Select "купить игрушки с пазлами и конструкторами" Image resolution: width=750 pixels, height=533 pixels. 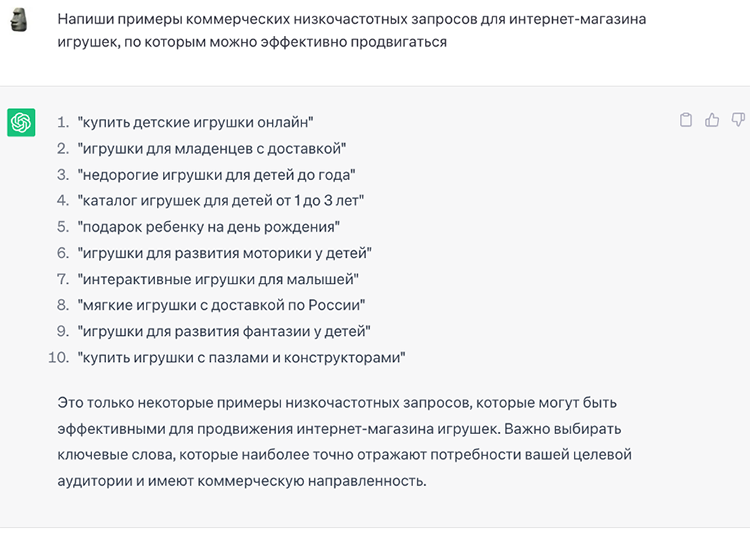pyautogui.click(x=240, y=357)
